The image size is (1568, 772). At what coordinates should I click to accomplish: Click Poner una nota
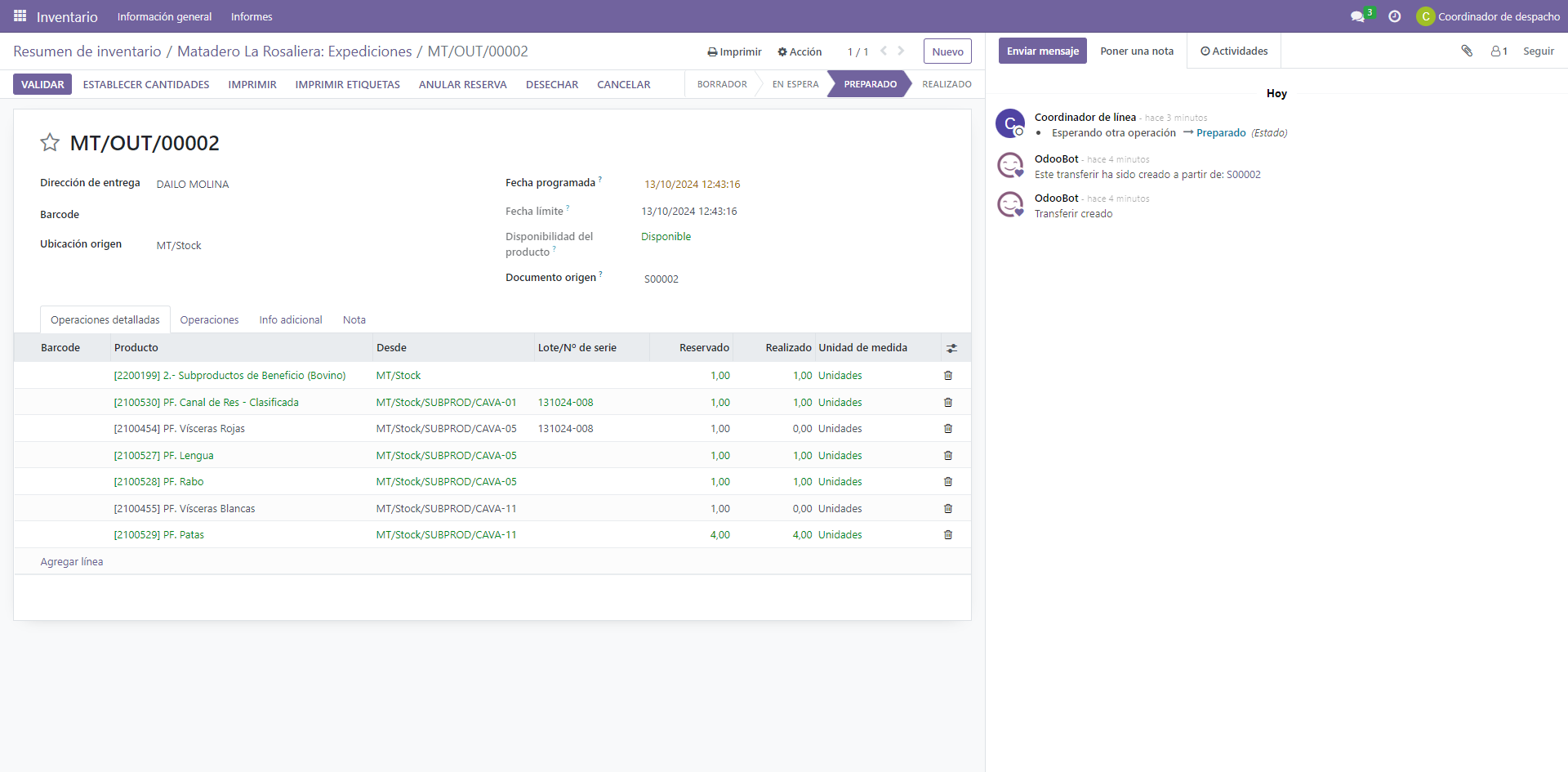pyautogui.click(x=1137, y=51)
